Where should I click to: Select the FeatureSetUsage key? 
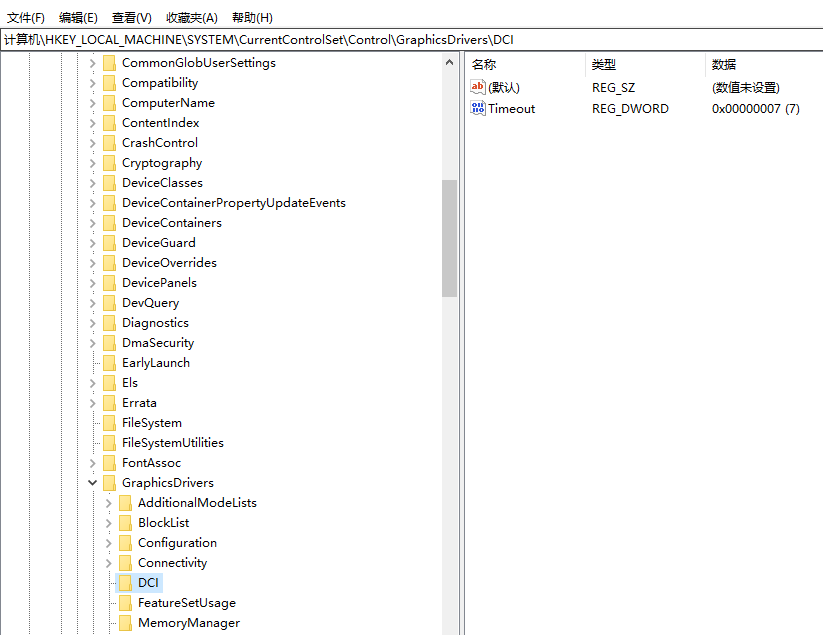pos(186,603)
